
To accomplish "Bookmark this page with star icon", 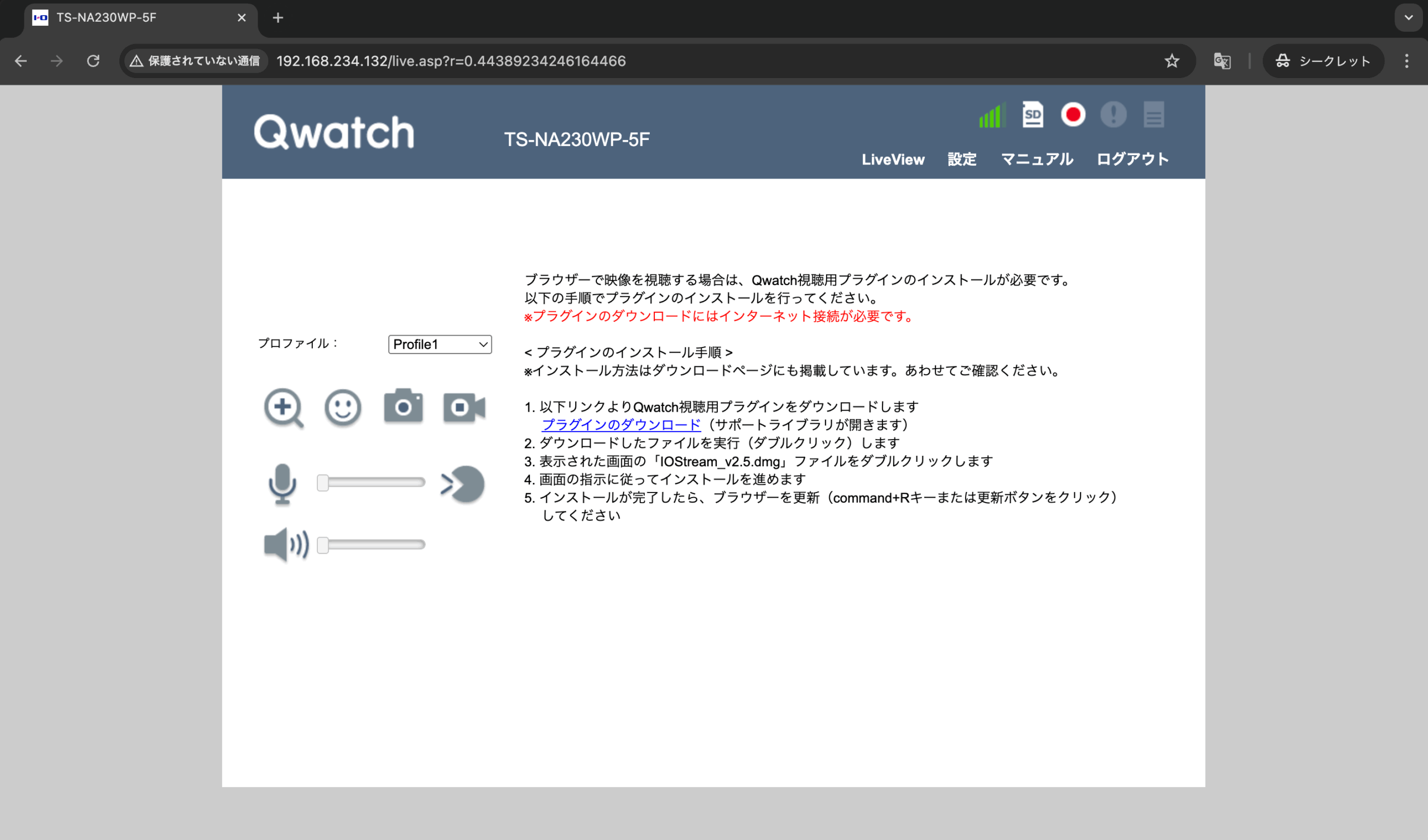I will point(1172,61).
